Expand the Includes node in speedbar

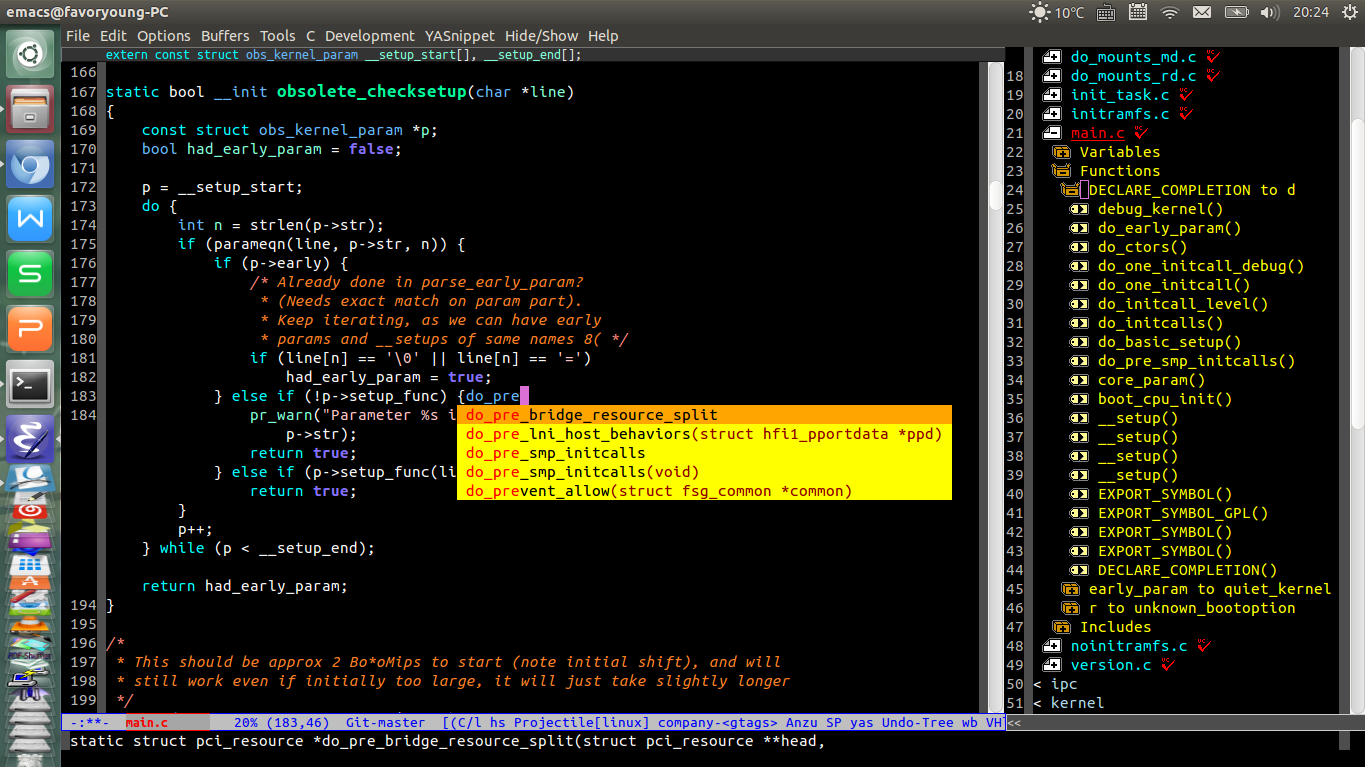1060,627
